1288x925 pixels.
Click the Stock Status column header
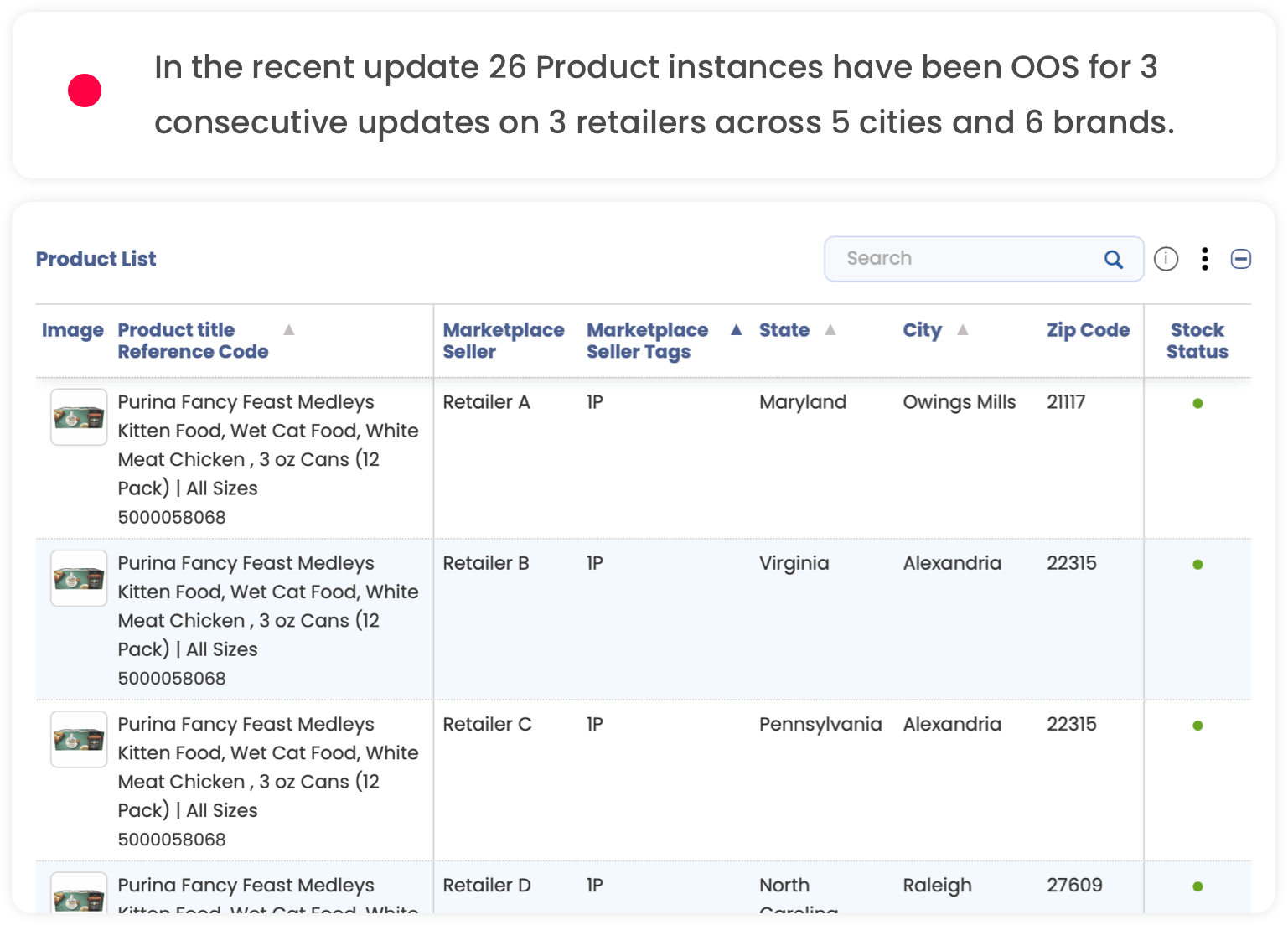tap(1197, 341)
